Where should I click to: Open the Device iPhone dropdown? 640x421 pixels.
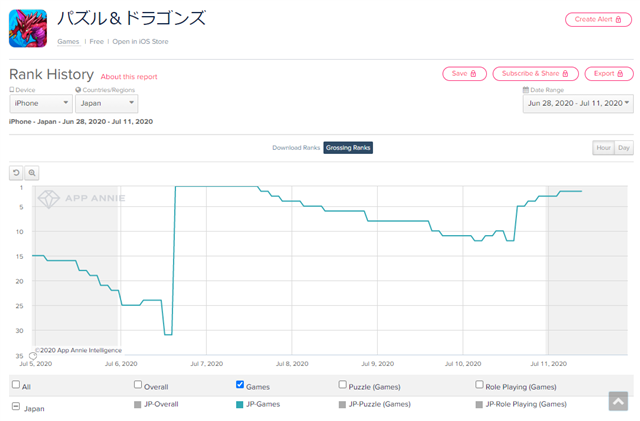pos(41,103)
